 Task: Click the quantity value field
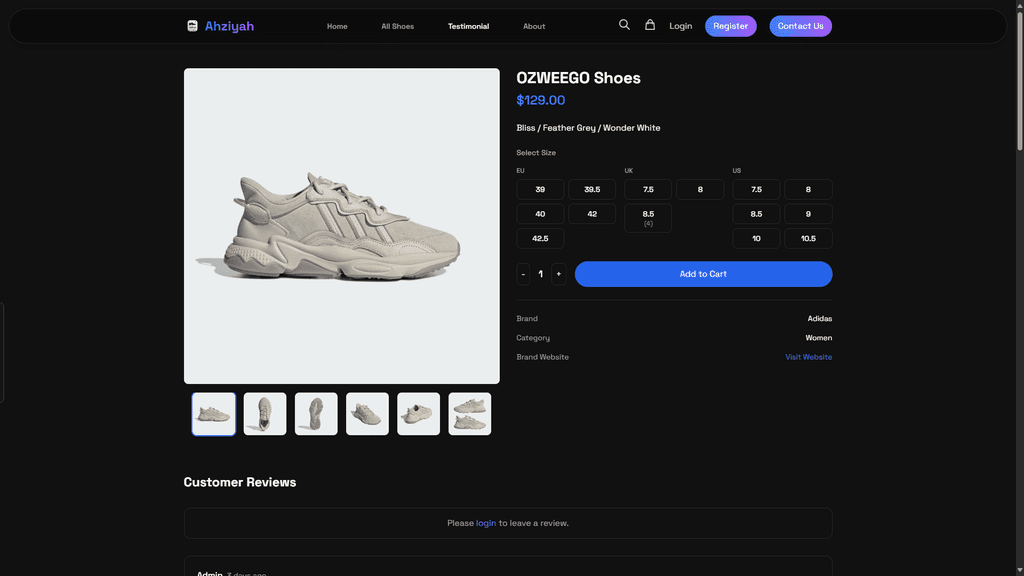coord(541,274)
